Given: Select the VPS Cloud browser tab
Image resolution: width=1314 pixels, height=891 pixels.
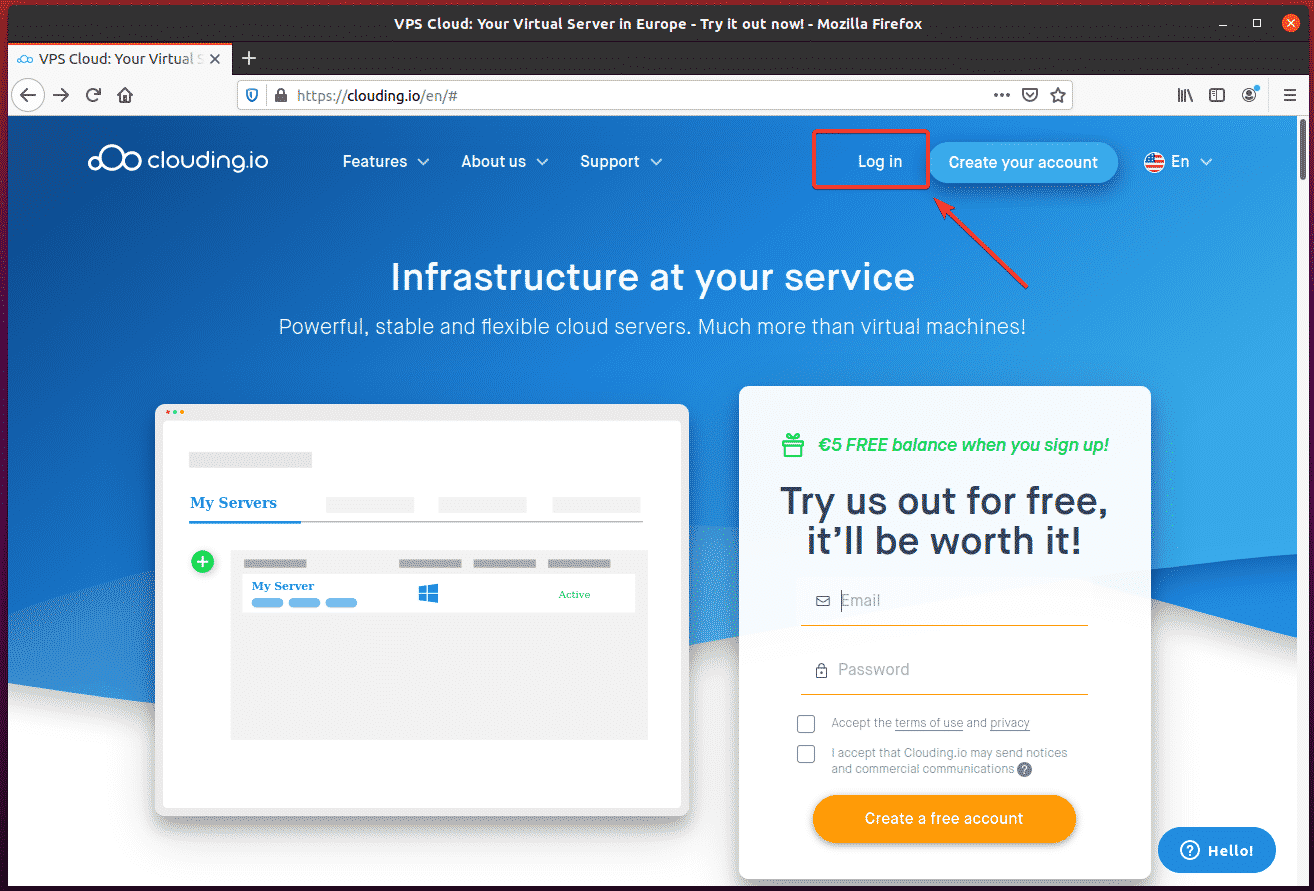Looking at the screenshot, I should pos(118,59).
